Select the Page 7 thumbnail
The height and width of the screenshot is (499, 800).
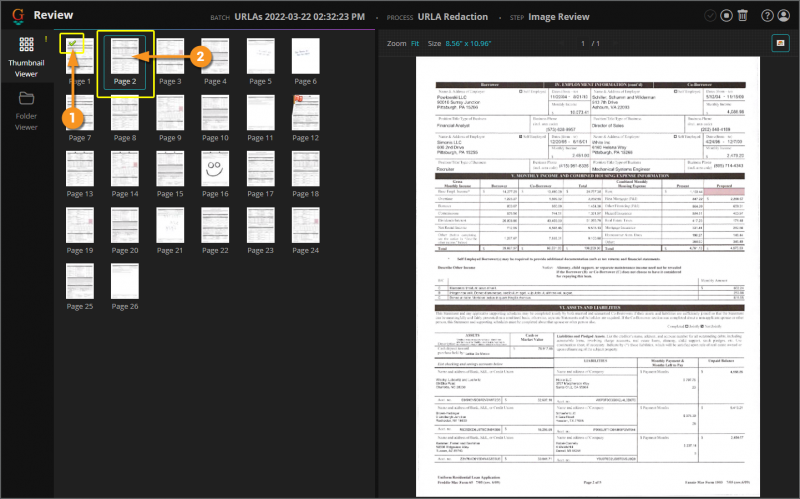(x=80, y=113)
